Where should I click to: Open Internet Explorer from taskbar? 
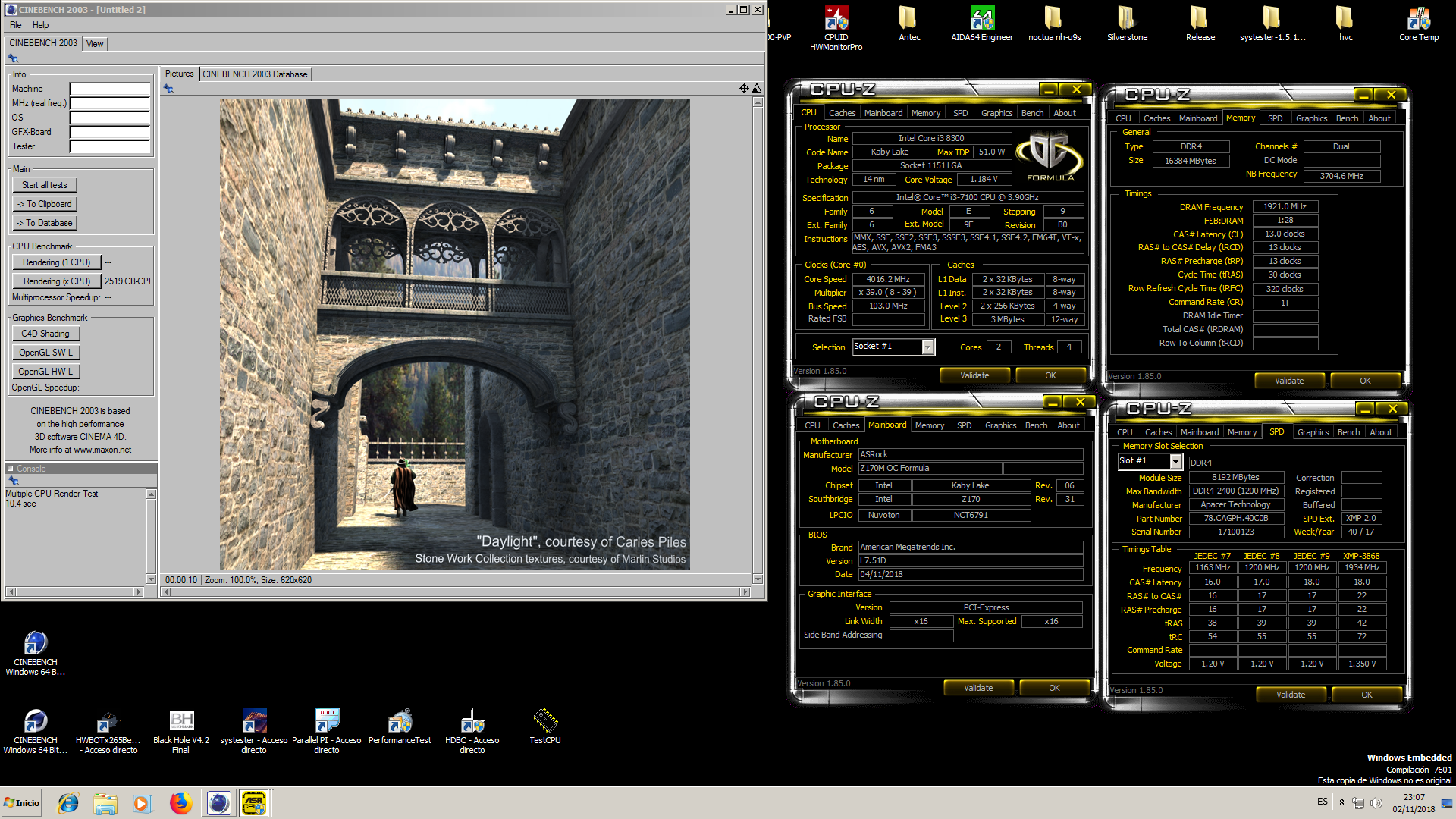click(x=68, y=803)
